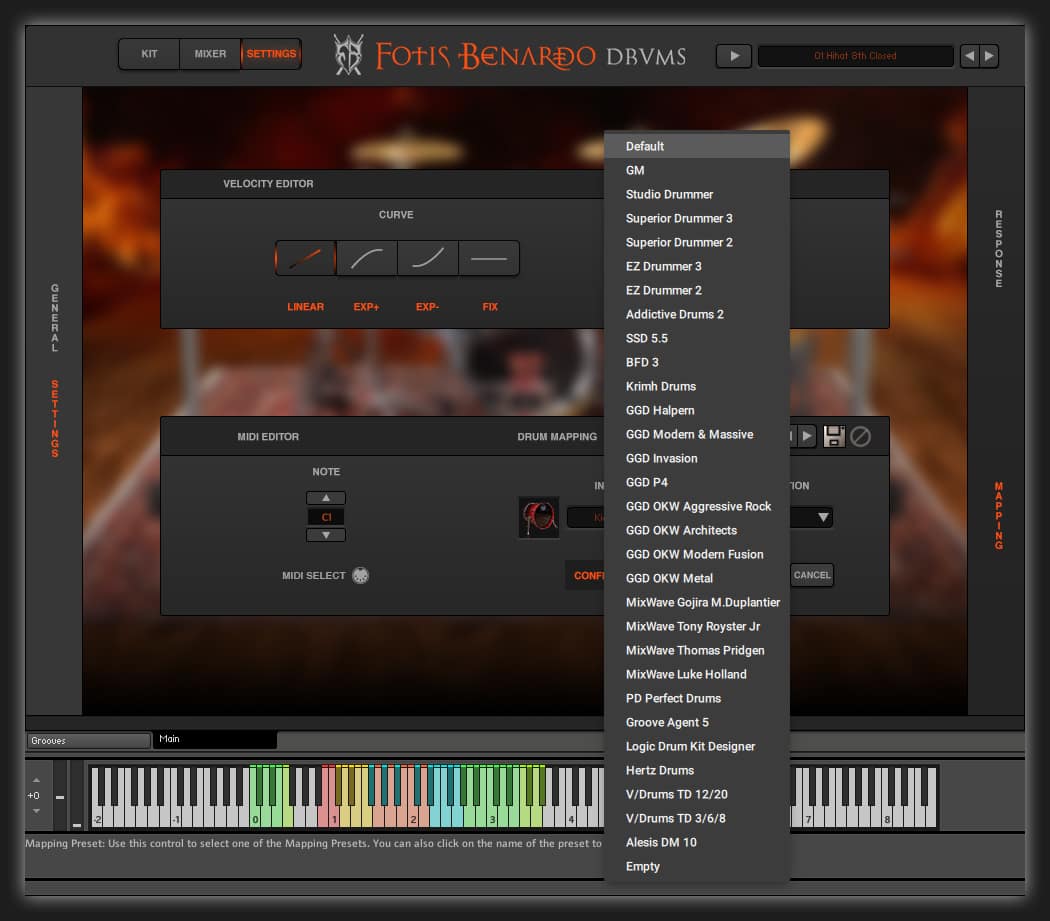Go to next groove arrow
1050x921 pixels.
click(989, 56)
